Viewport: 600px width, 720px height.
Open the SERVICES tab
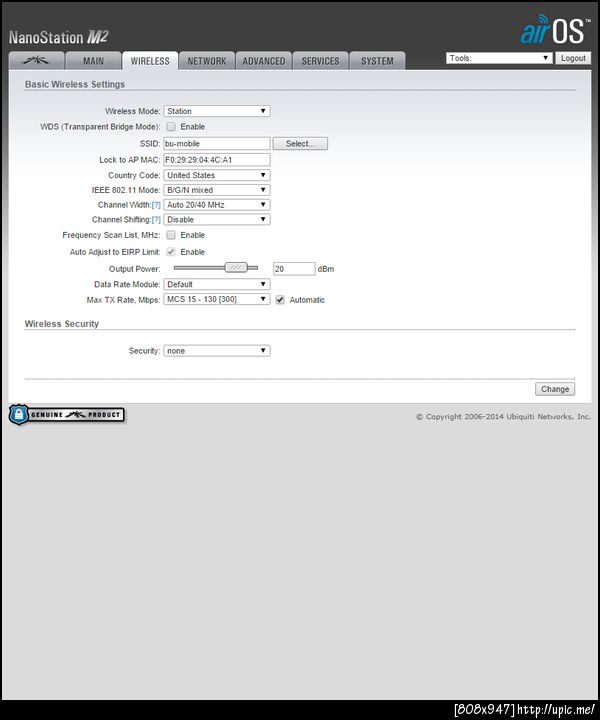[320, 61]
